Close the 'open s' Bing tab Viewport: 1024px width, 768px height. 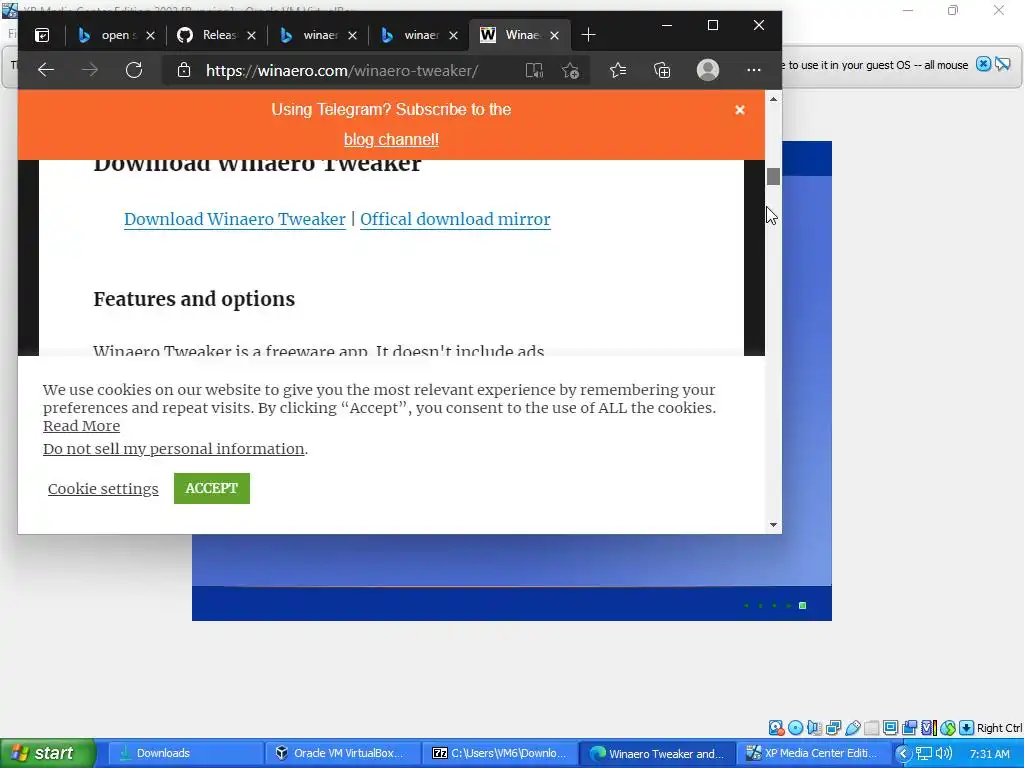150,35
